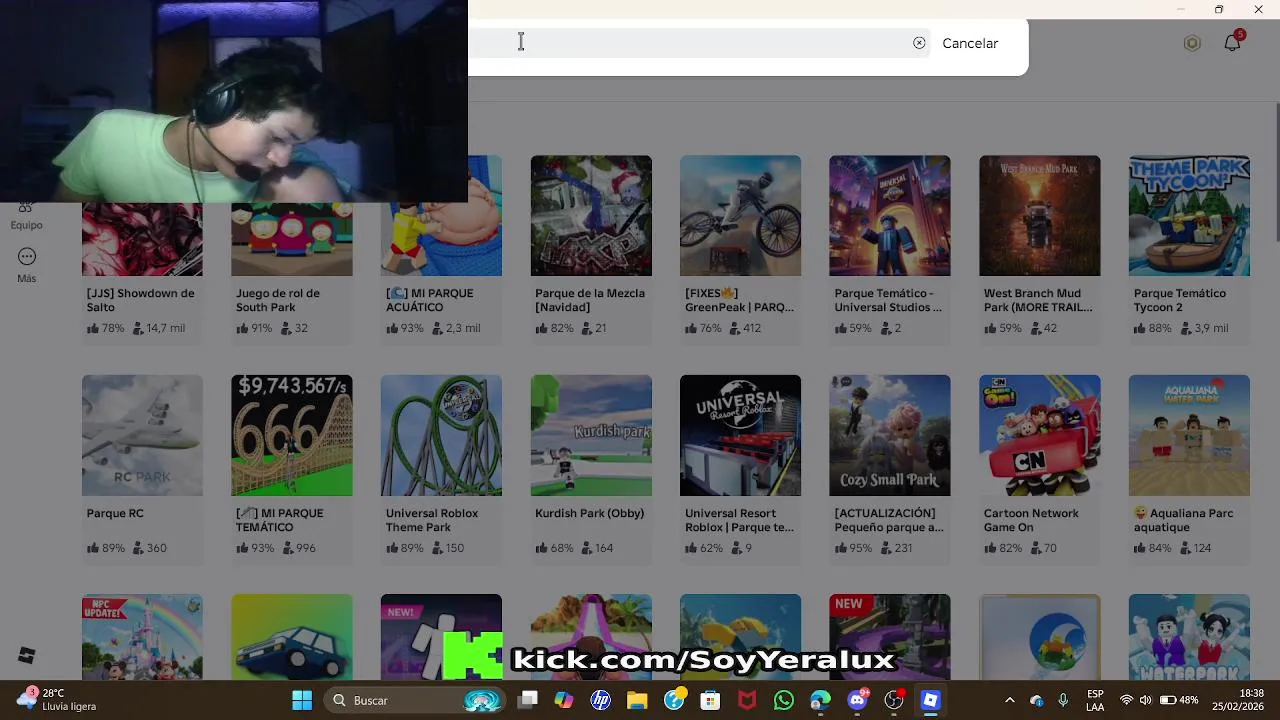Viewport: 1280px width, 720px height.
Task: Open OBS Studio from the taskbar
Action: 894,700
